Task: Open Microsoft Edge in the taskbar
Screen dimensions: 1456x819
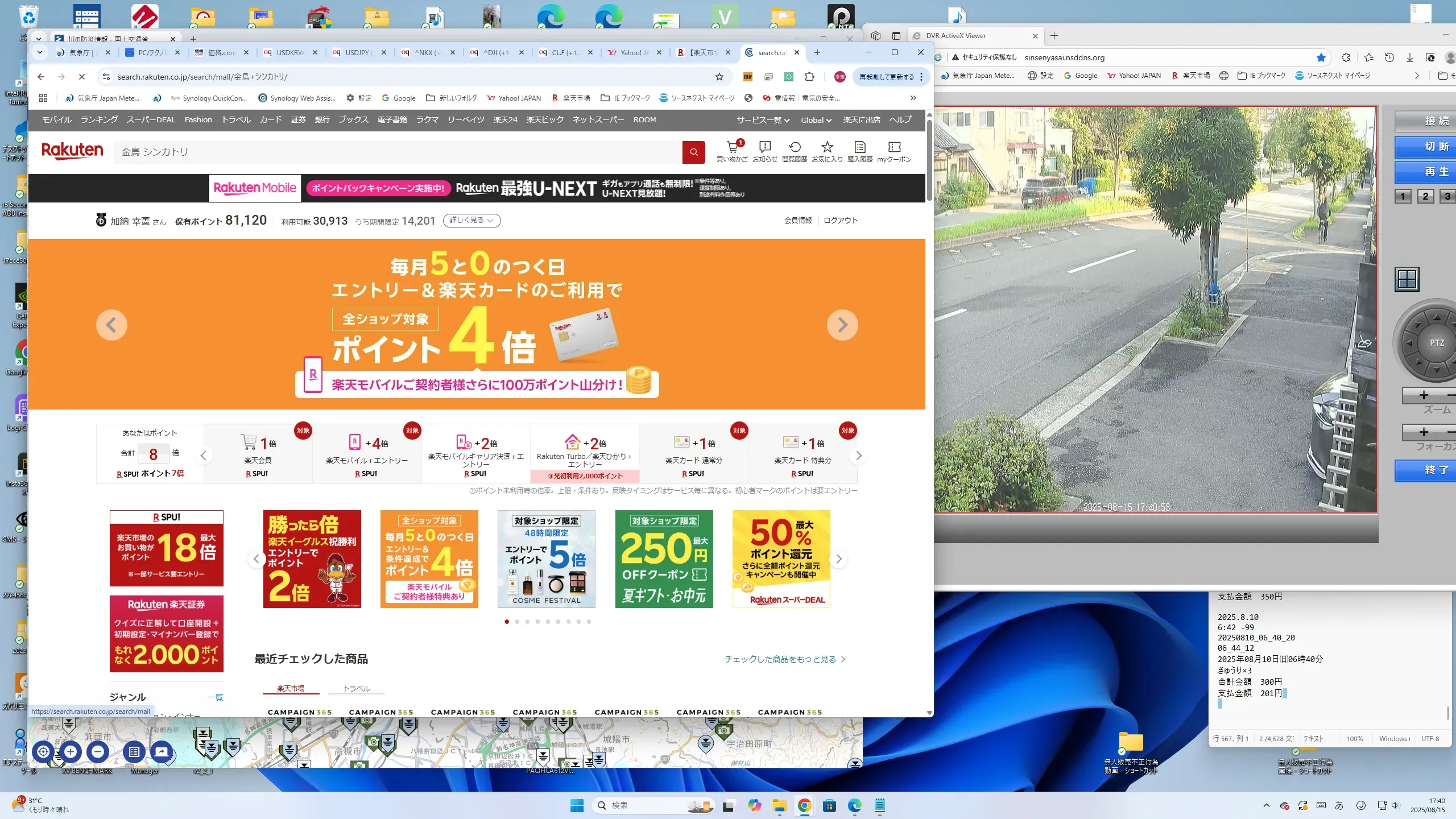Action: [x=854, y=805]
